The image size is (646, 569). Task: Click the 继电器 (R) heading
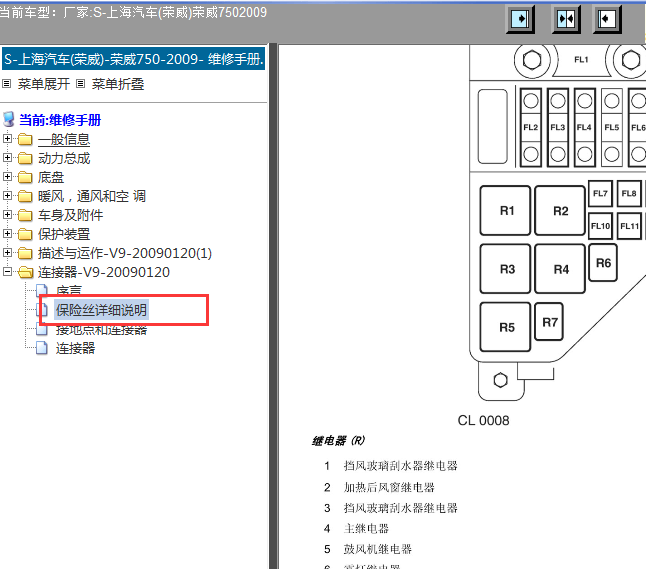[339, 440]
